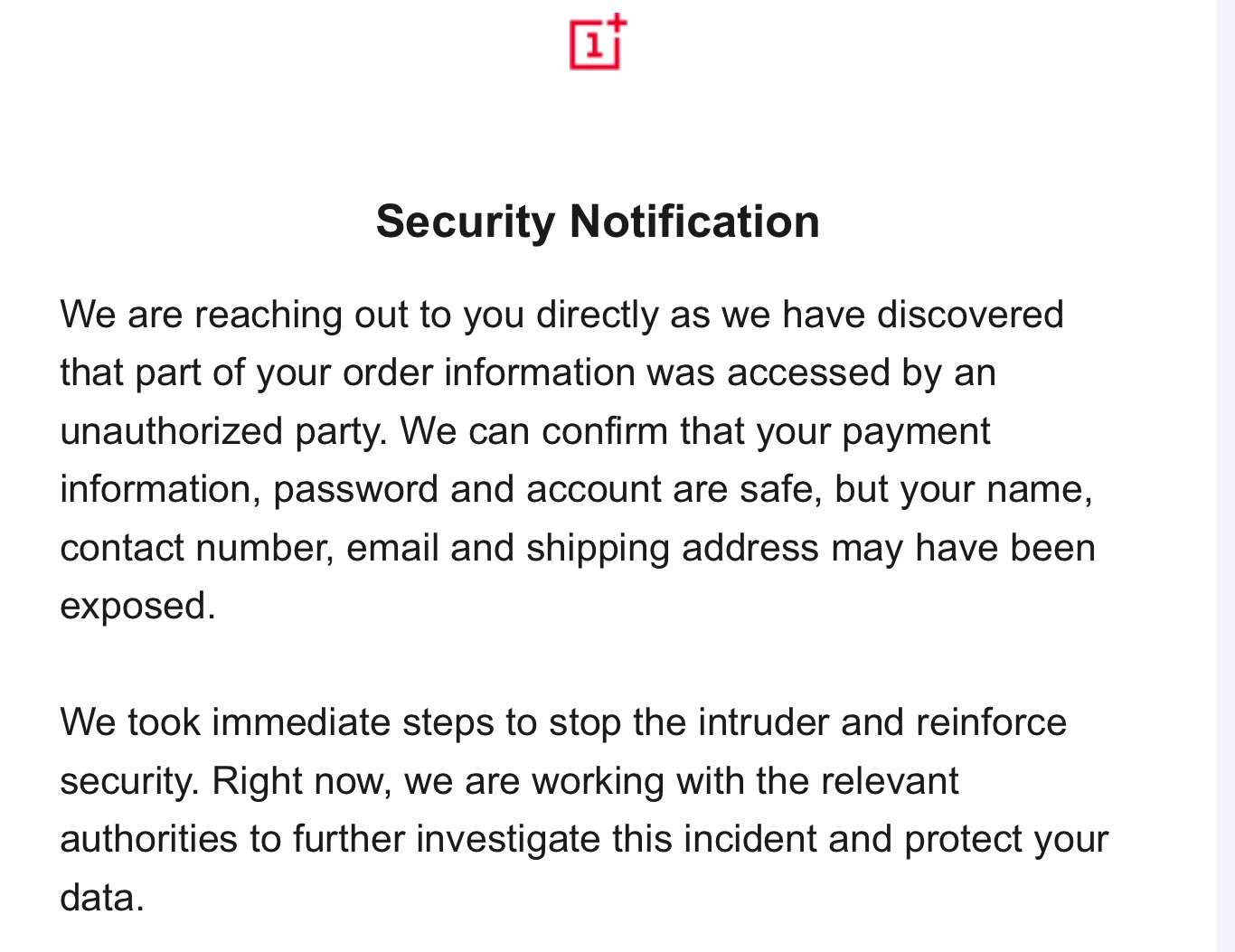Click the word "discovered" in the first line
The image size is (1235, 952).
click(970, 315)
